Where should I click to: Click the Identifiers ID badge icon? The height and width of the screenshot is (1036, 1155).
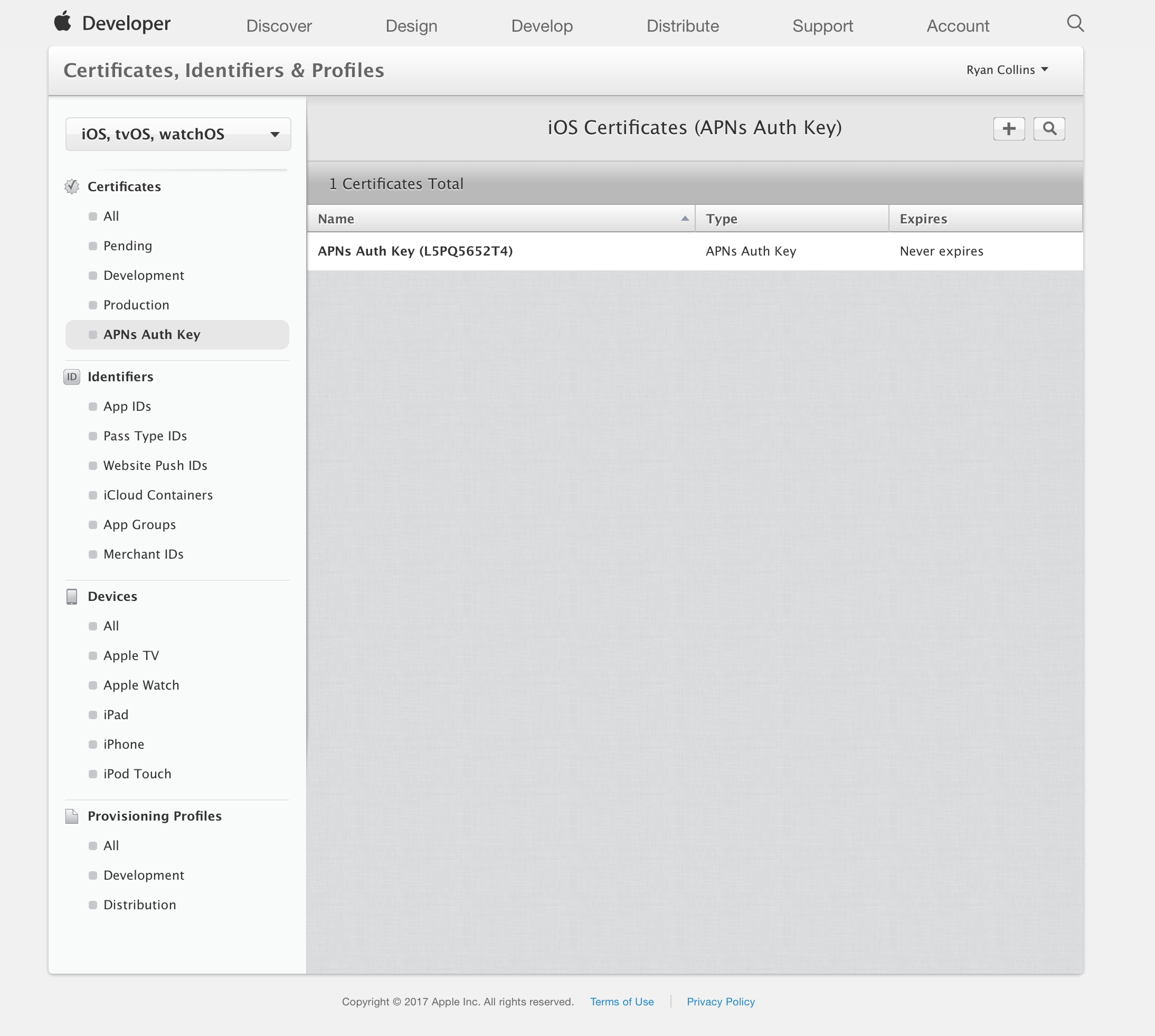click(x=72, y=377)
